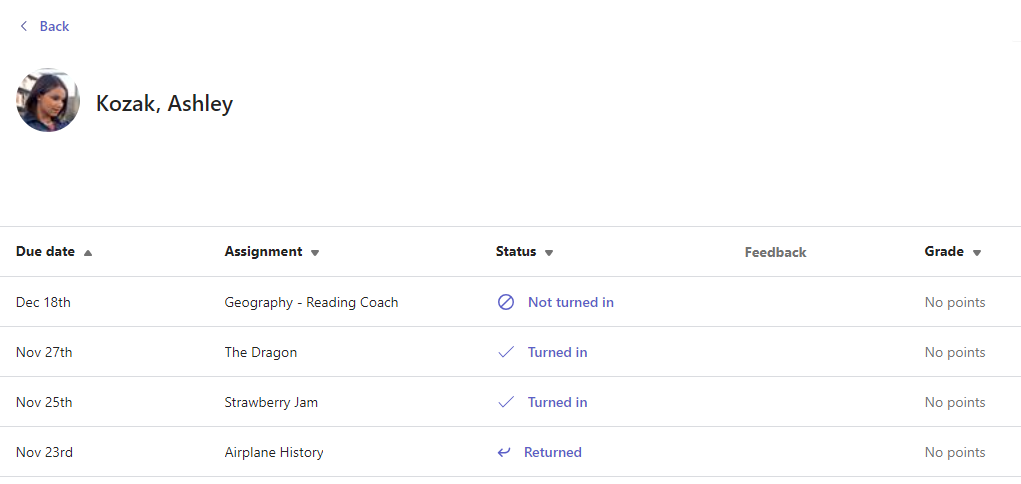Select the Airplane History assignment name
This screenshot has height=484, width=1021.
(274, 452)
